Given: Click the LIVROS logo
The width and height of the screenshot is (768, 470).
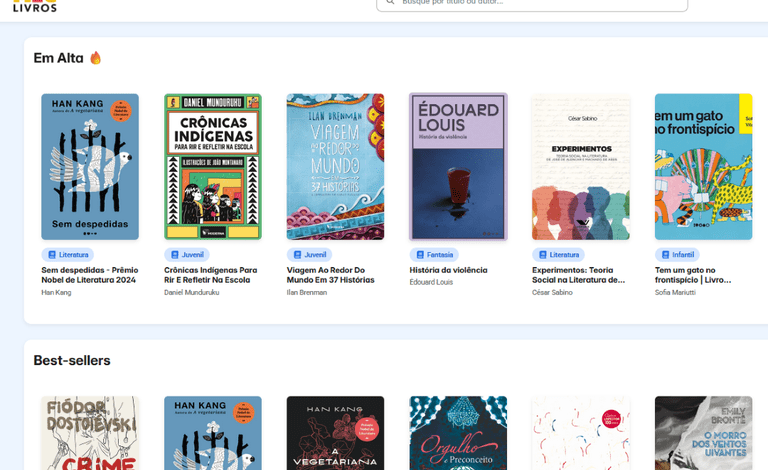Looking at the screenshot, I should click(x=34, y=6).
